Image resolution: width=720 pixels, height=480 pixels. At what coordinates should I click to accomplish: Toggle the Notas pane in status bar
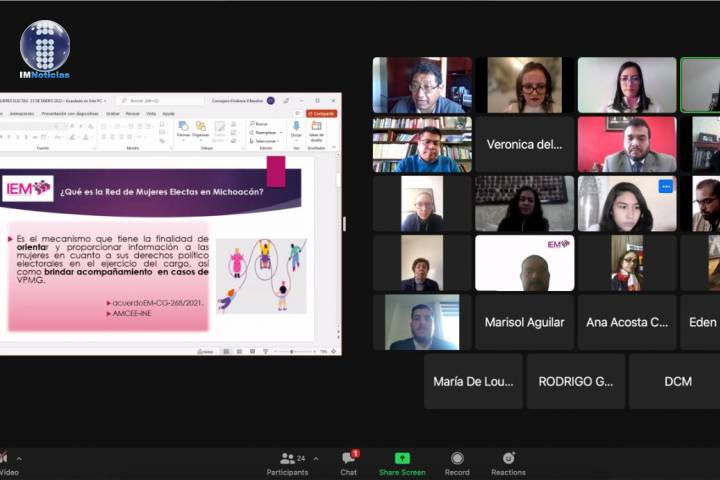pyautogui.click(x=204, y=351)
